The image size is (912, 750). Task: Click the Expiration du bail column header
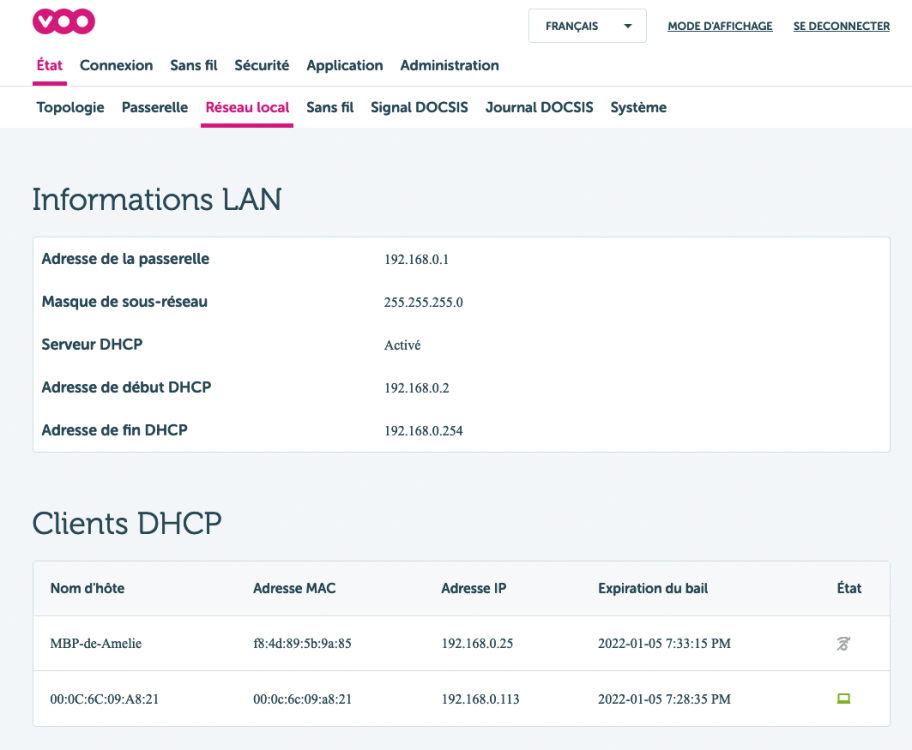(653, 589)
